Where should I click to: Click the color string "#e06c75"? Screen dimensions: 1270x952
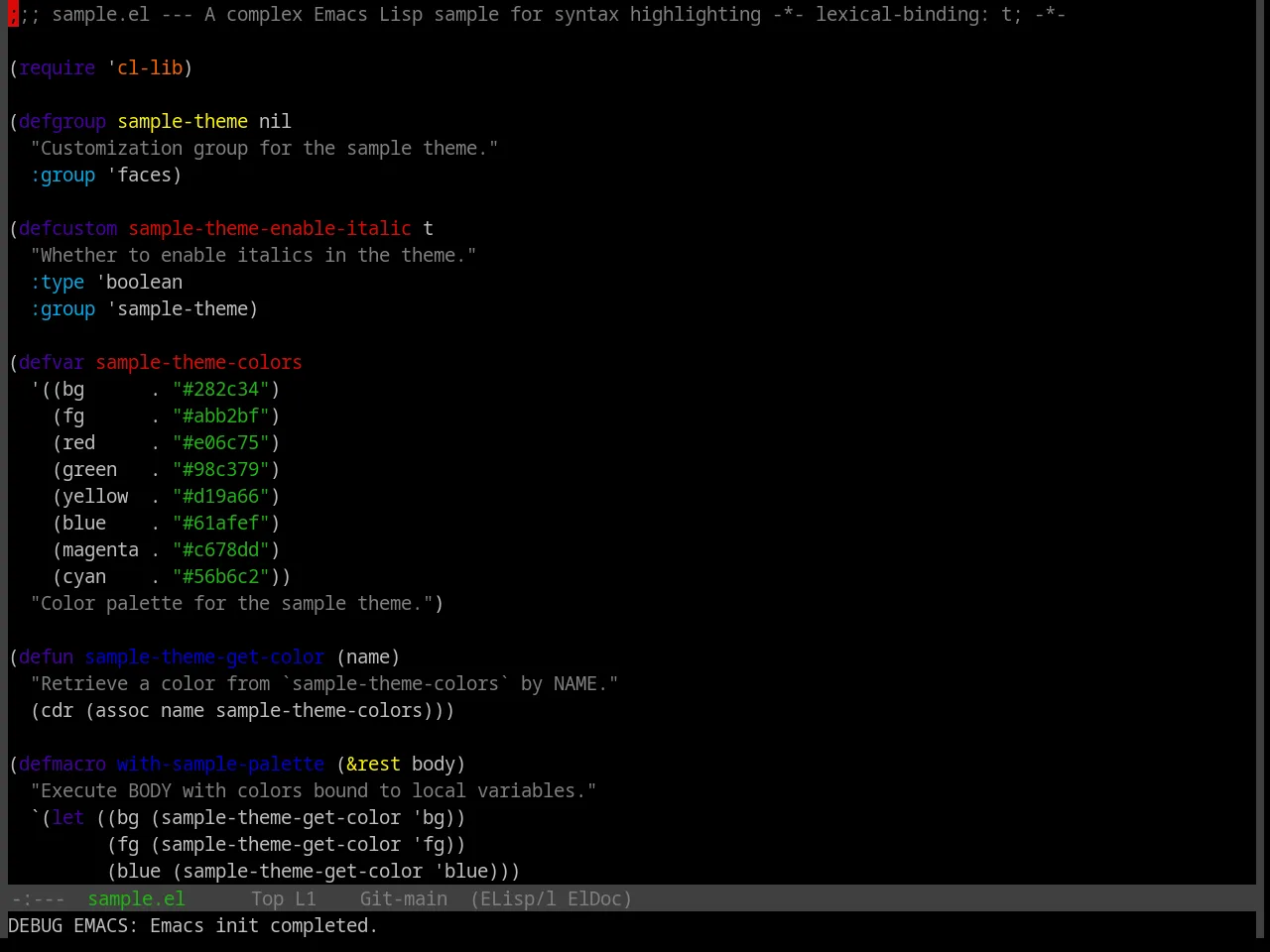coord(221,442)
